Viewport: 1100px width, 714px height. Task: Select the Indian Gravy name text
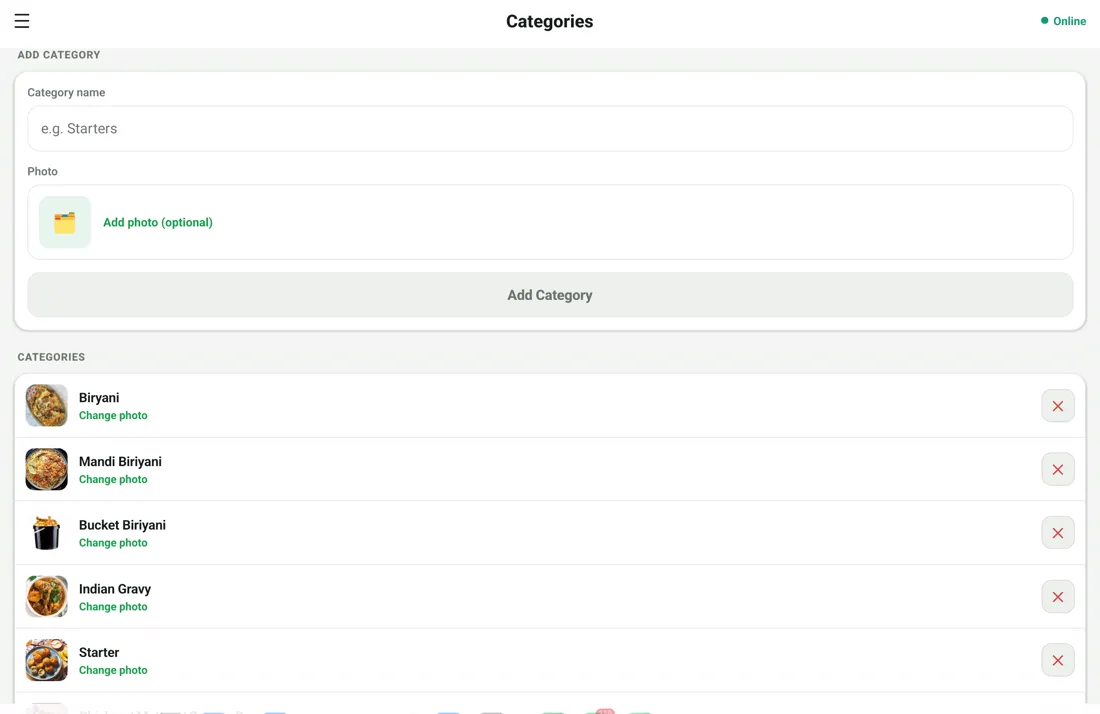point(114,589)
